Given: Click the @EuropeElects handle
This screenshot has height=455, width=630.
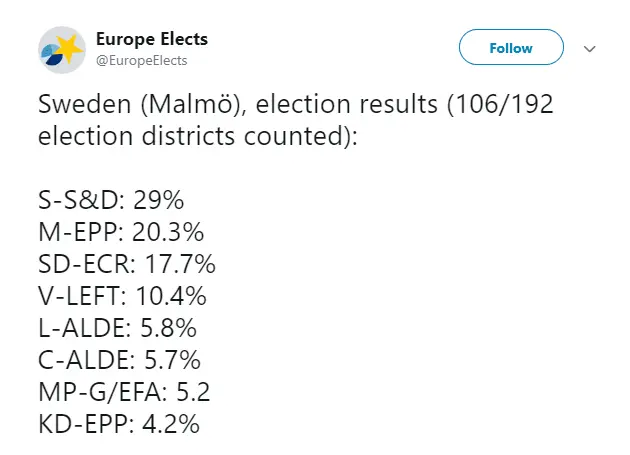Looking at the screenshot, I should [141, 61].
